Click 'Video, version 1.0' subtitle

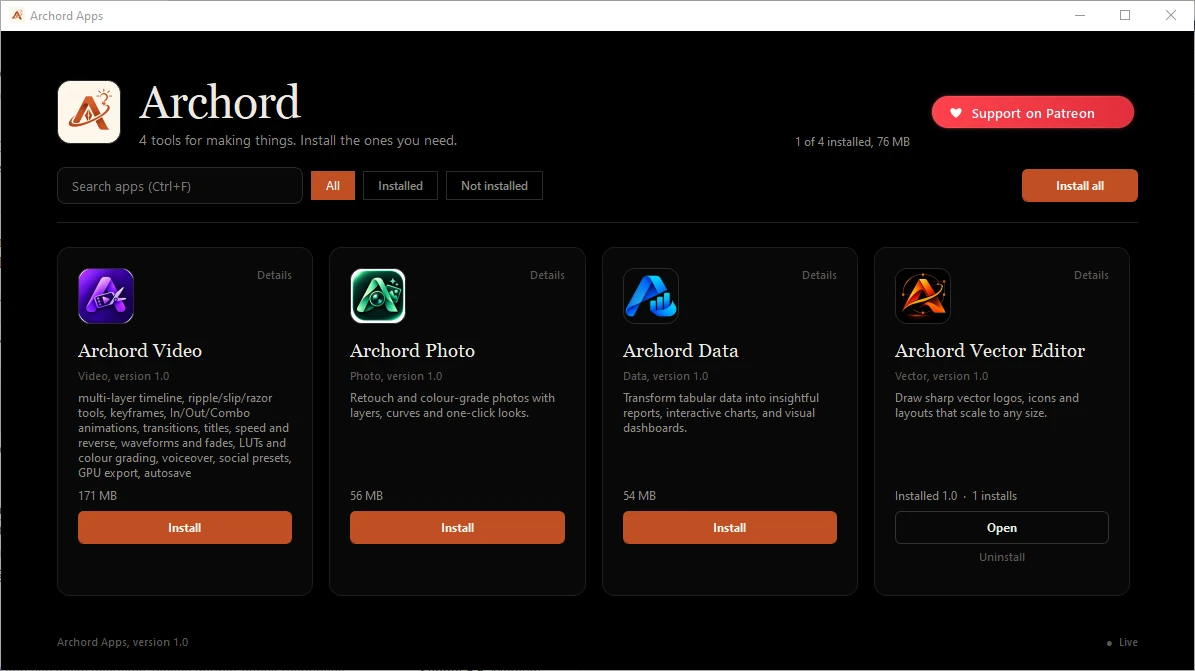click(x=123, y=376)
